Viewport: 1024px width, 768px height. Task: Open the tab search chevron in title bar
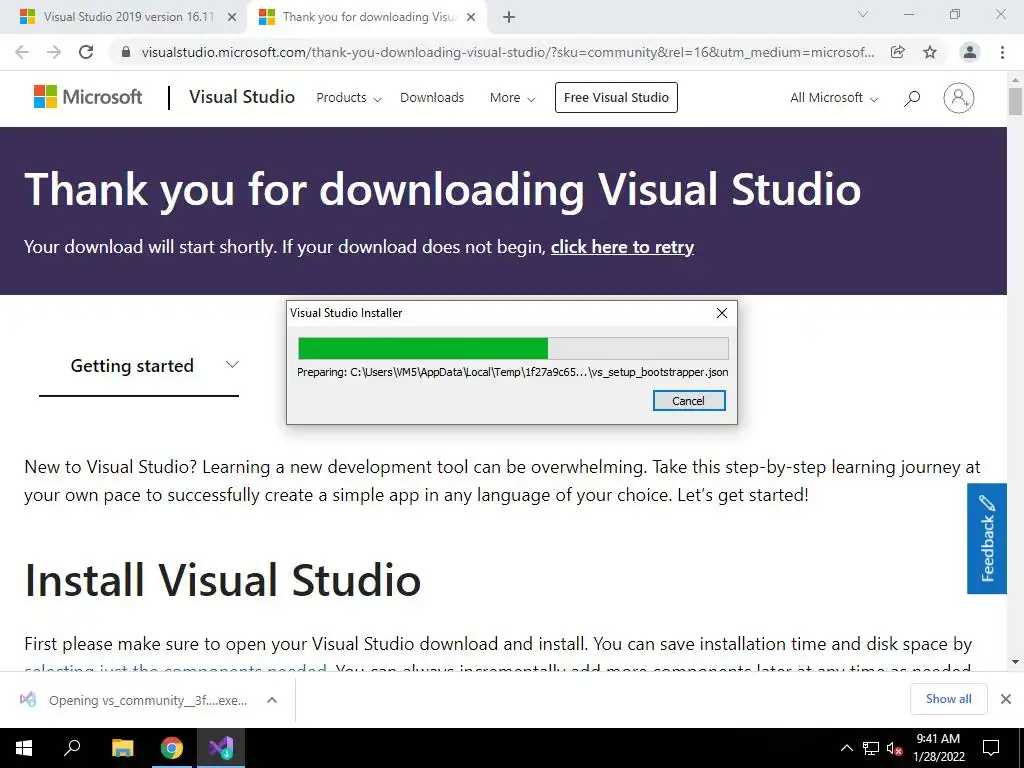[863, 14]
